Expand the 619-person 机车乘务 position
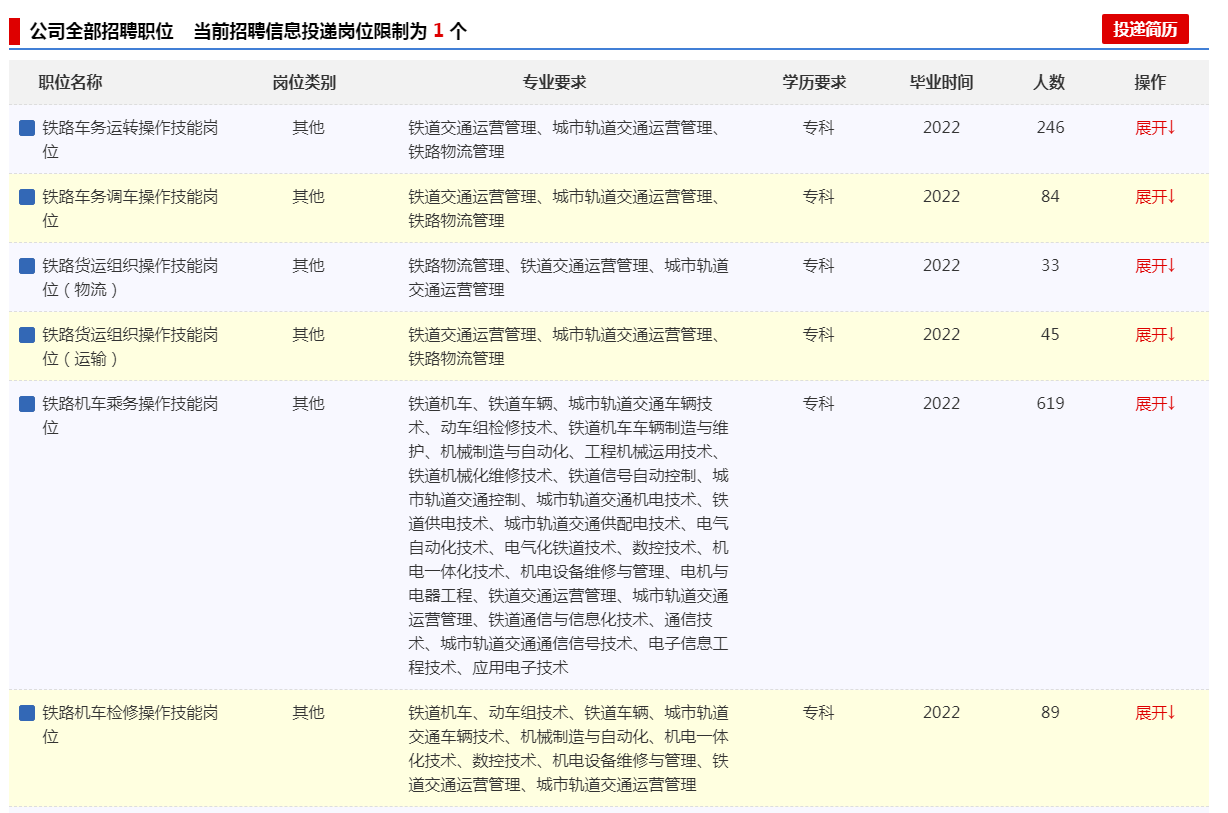The width and height of the screenshot is (1228, 813). [x=1154, y=404]
